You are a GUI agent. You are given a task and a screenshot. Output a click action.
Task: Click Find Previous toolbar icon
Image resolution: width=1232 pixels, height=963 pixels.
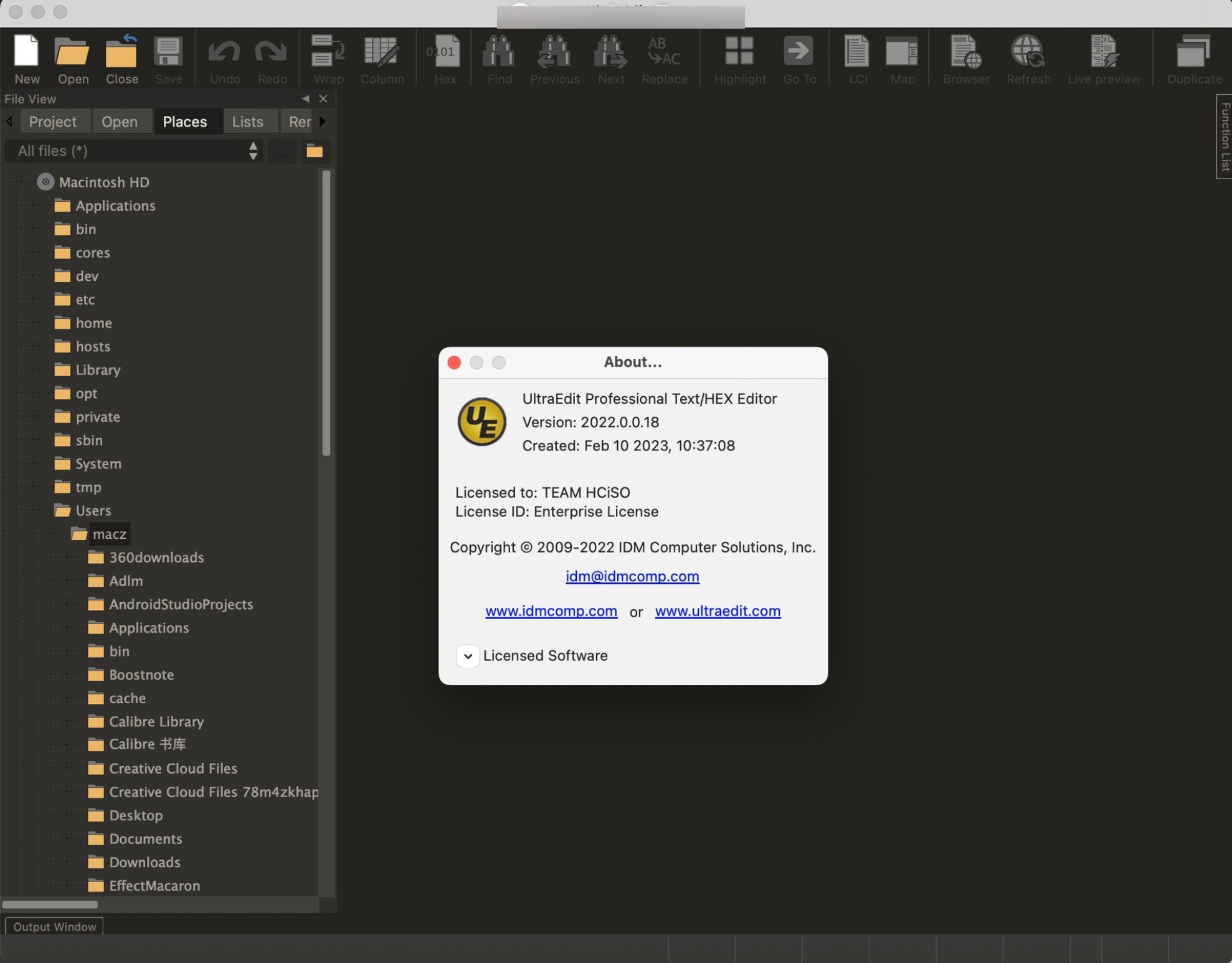pos(554,59)
